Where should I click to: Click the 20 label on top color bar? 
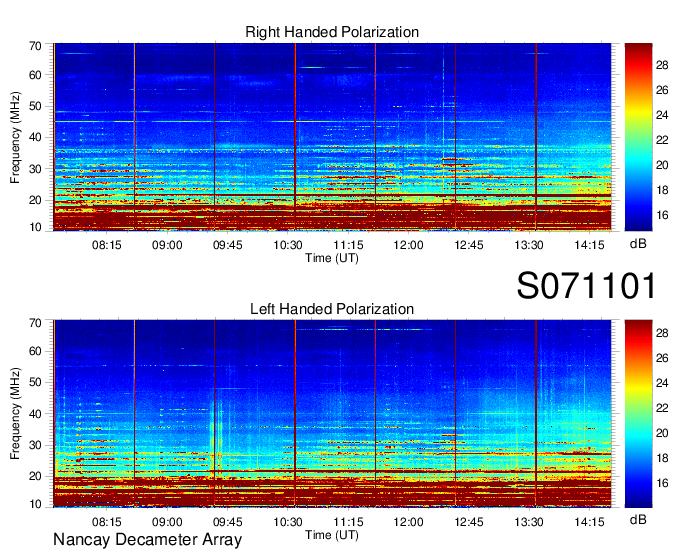(x=662, y=165)
